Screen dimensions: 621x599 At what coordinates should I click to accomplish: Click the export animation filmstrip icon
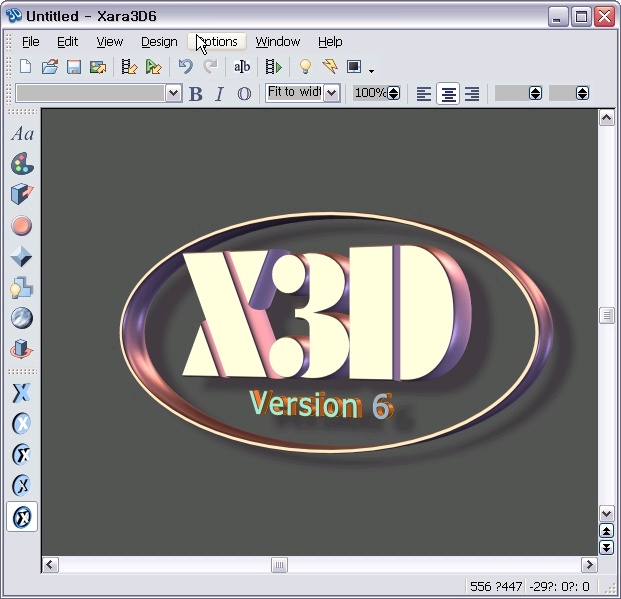pos(129,67)
